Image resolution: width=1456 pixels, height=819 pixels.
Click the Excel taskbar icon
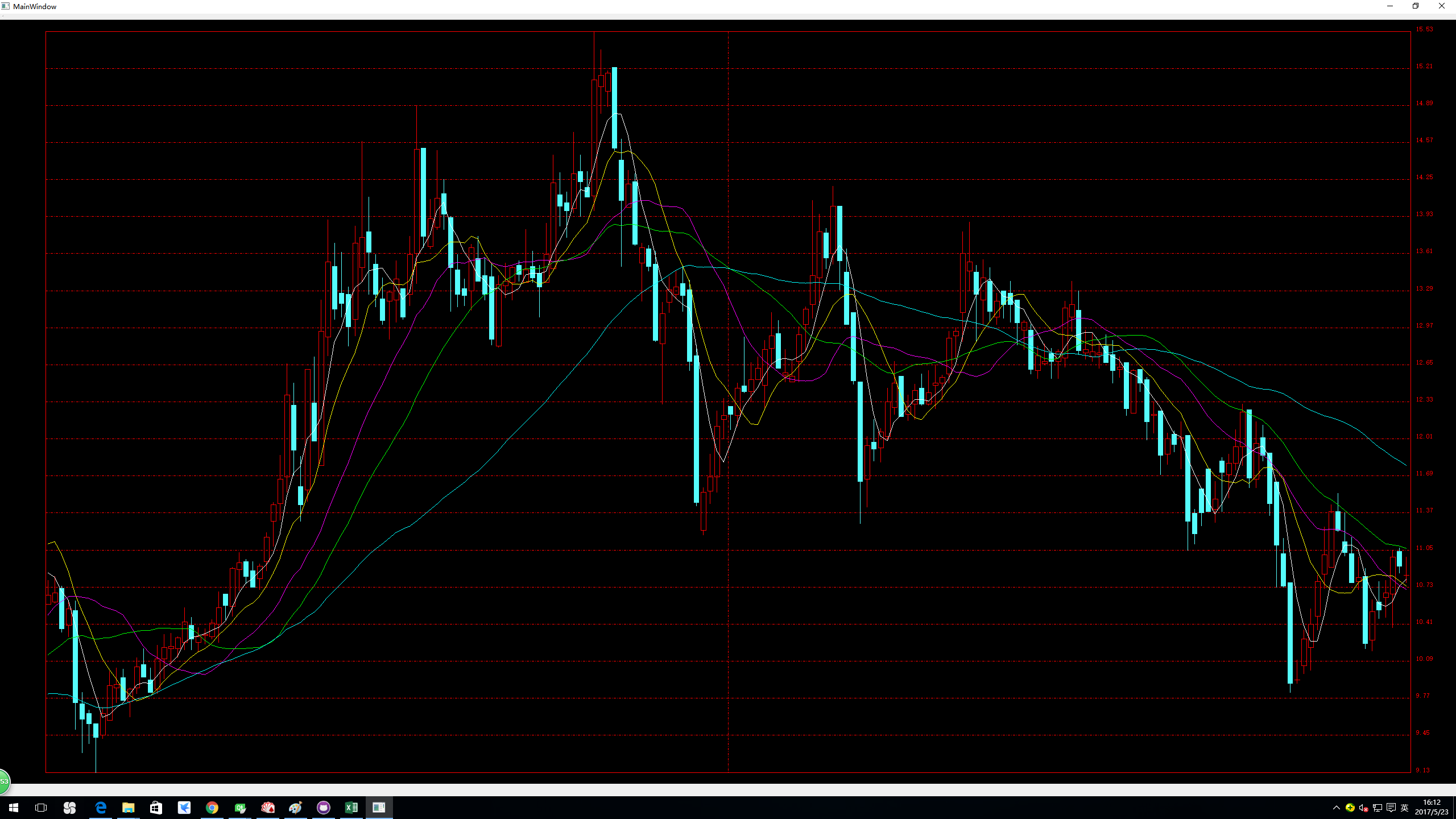click(x=351, y=808)
